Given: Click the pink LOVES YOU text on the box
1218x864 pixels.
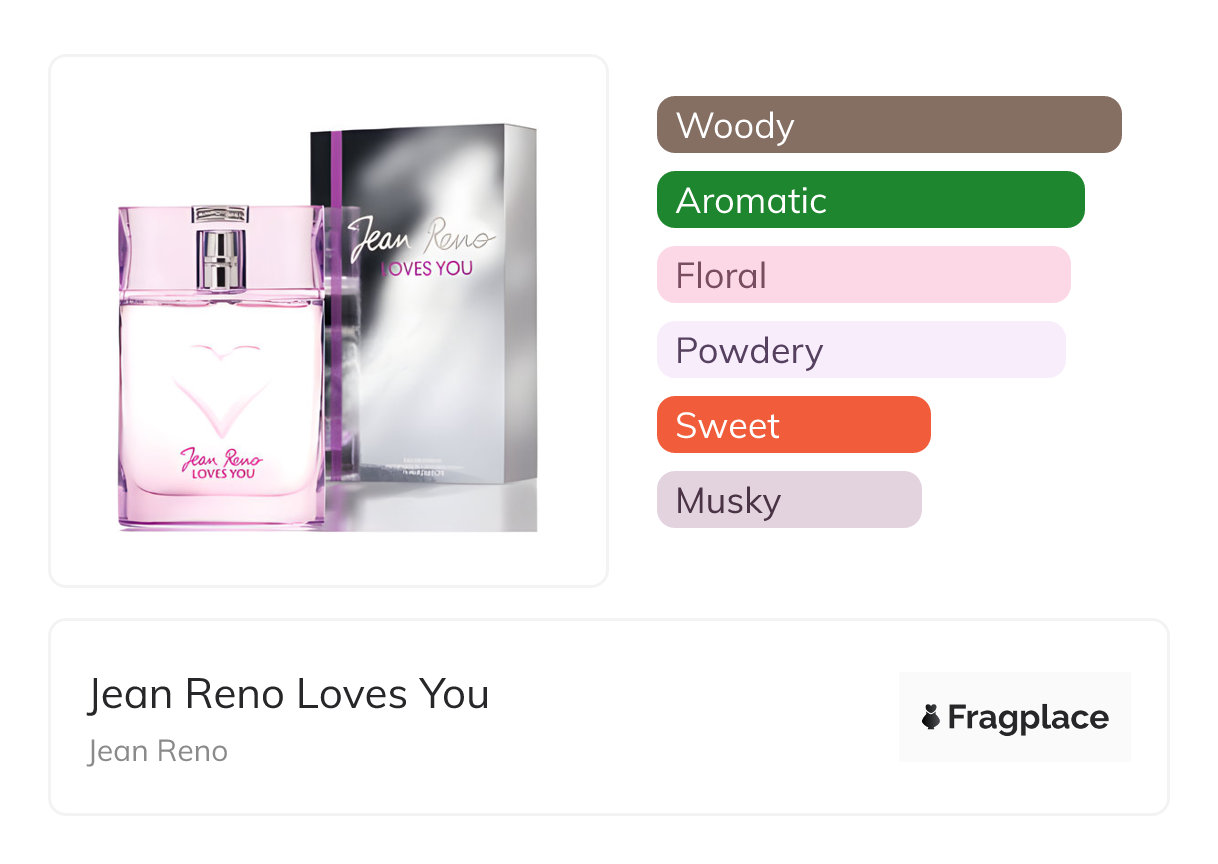Looking at the screenshot, I should pos(425,268).
